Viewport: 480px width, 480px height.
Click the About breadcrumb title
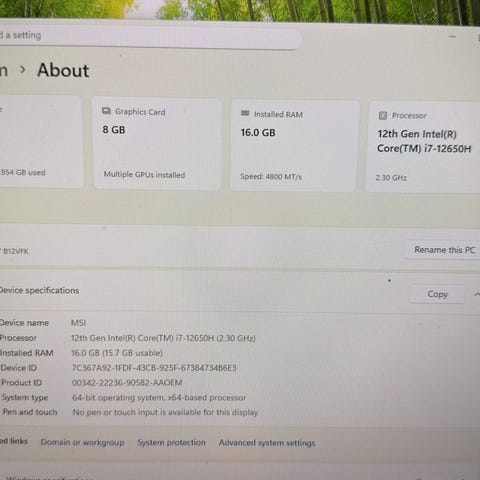click(63, 70)
